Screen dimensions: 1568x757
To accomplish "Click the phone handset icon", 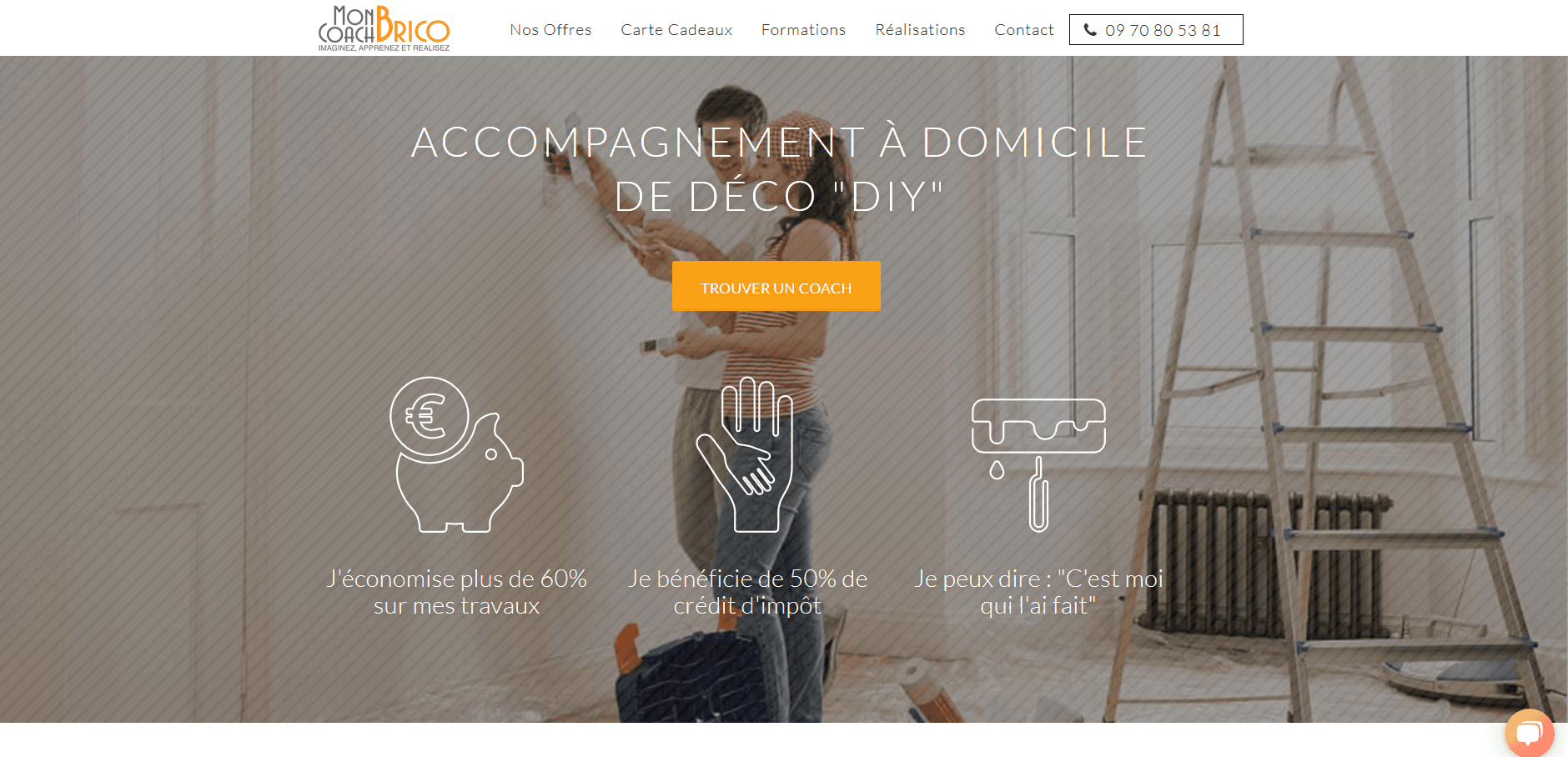I will coord(1089,30).
